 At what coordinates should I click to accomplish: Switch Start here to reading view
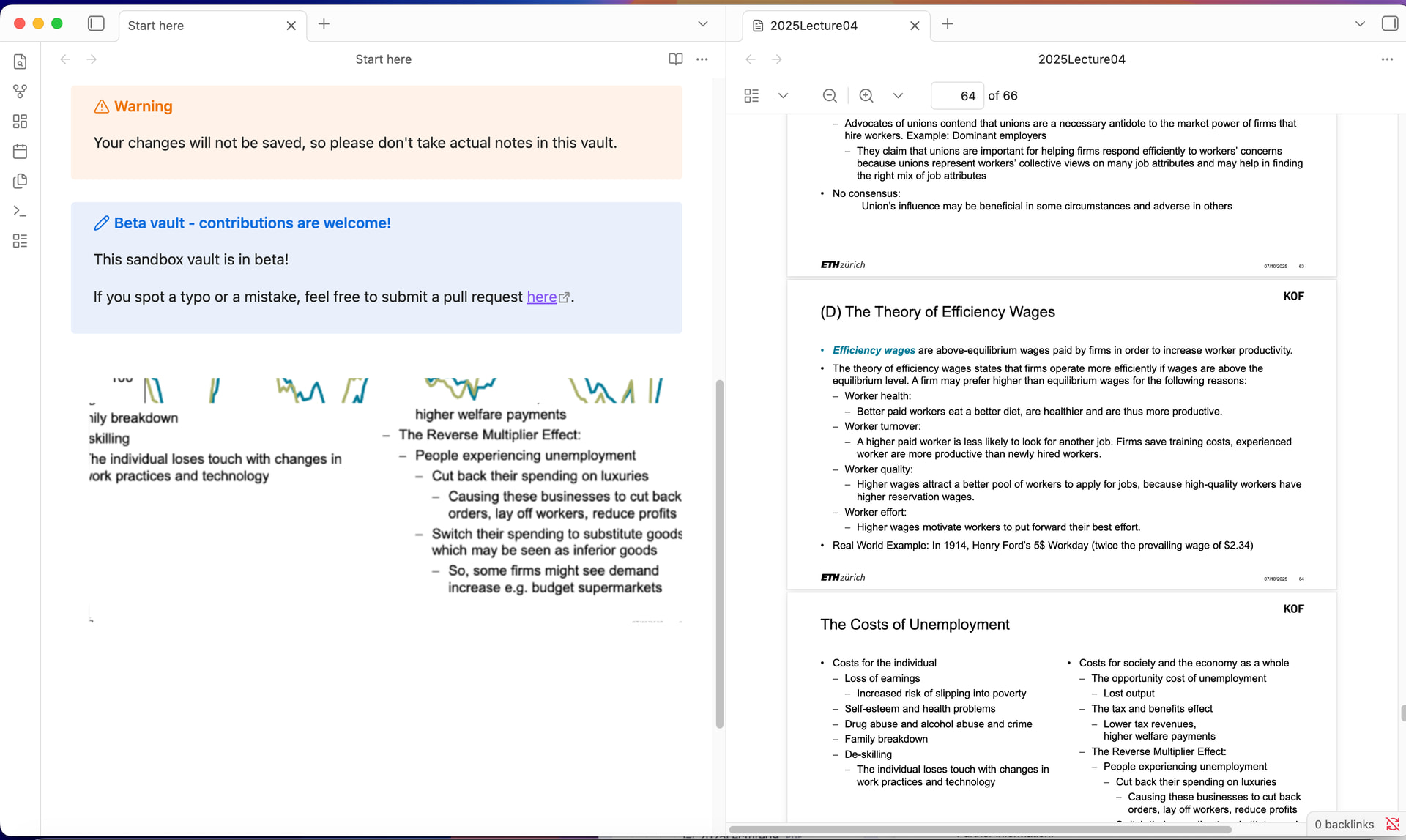[x=675, y=59]
